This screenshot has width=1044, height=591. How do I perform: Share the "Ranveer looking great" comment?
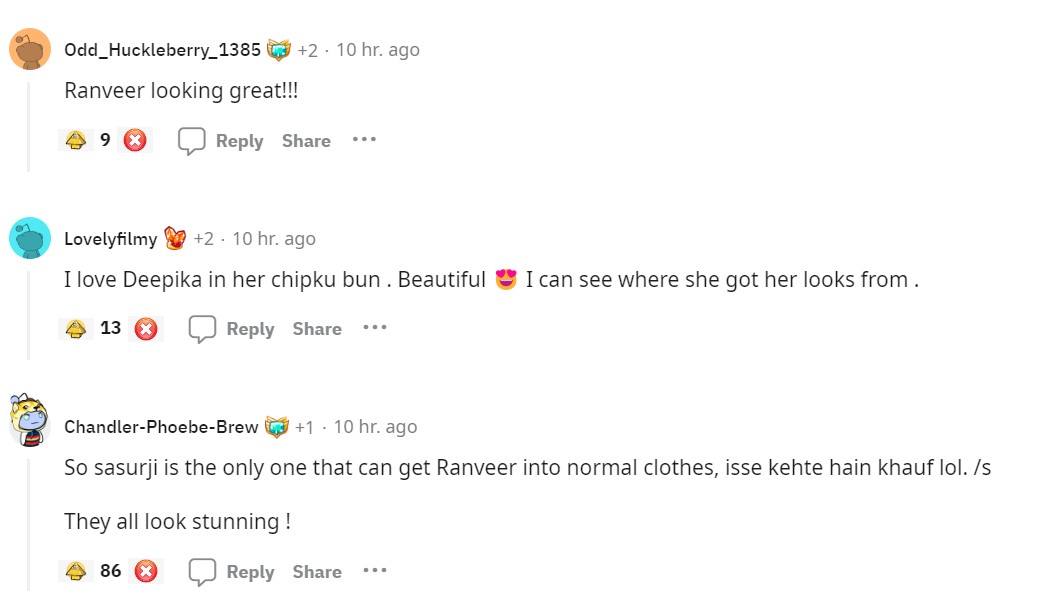[306, 141]
